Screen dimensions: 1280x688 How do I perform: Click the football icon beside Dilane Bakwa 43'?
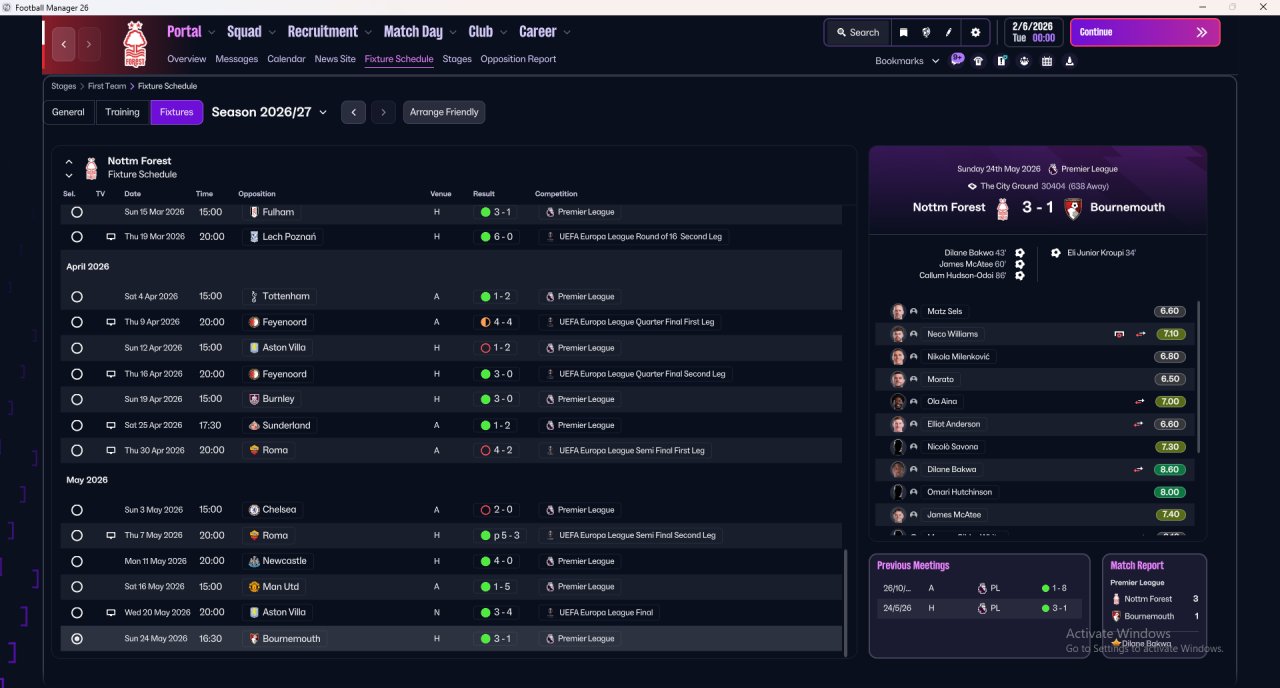1019,253
